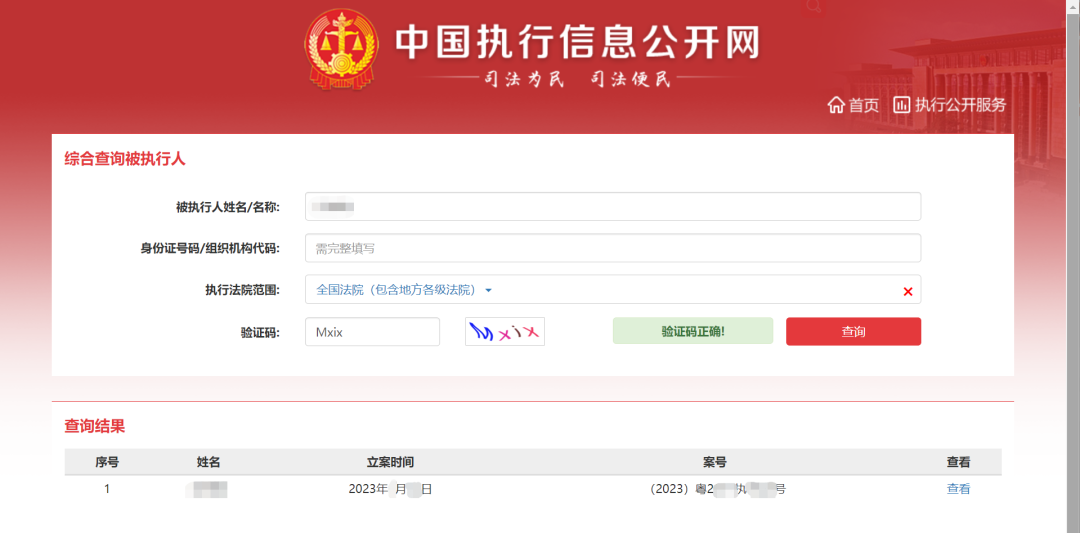Click the sequence number 1 cell
Viewport: 1080px width, 533px height.
(107, 490)
